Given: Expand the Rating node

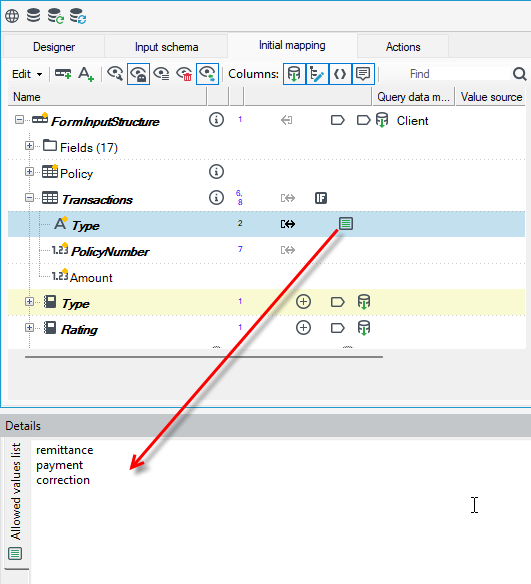Looking at the screenshot, I should pos(29,328).
